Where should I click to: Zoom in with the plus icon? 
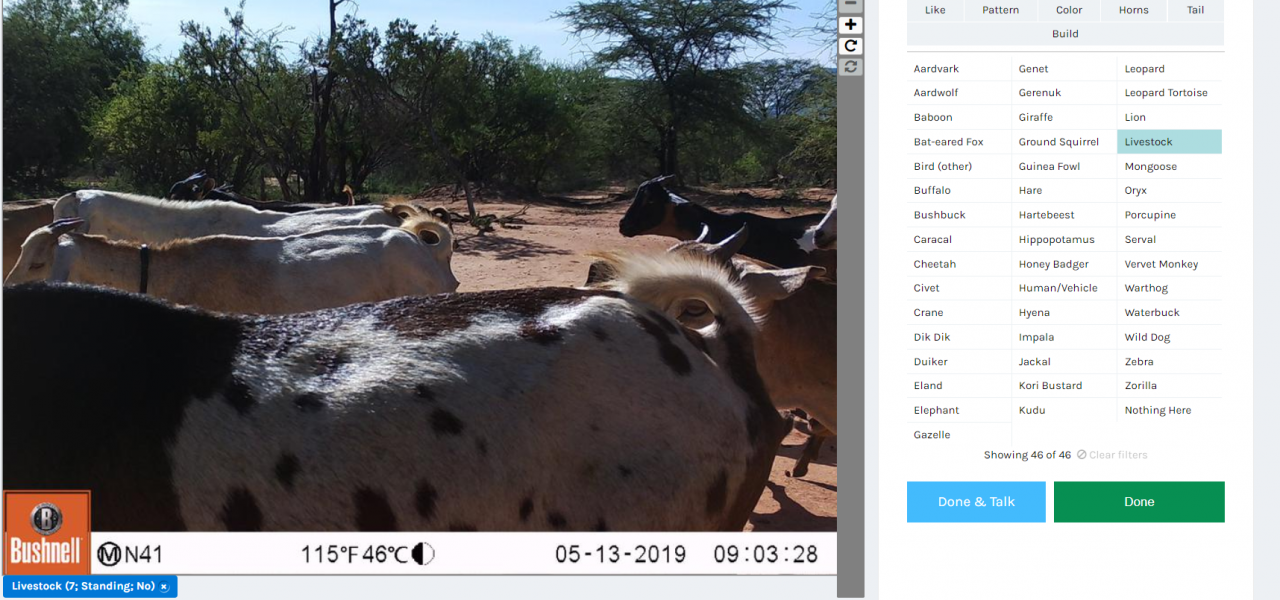point(851,25)
